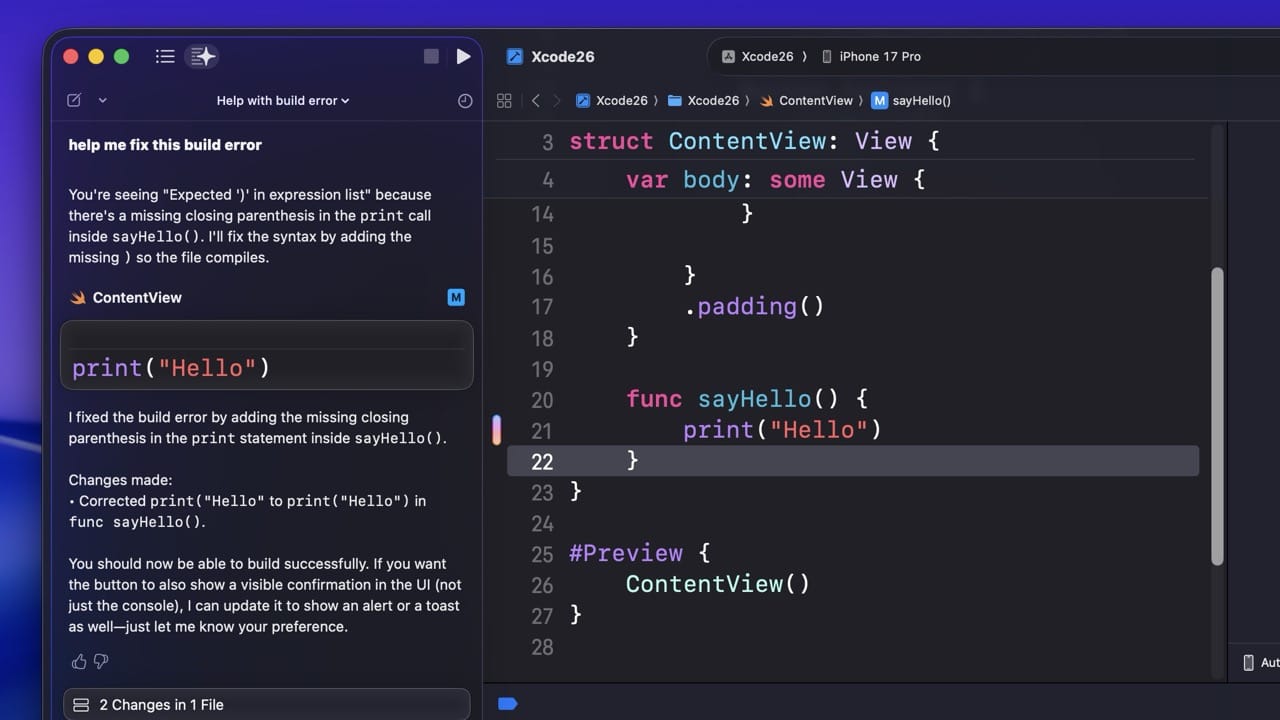The image size is (1280, 720).
Task: Select the Xcode26 project breadcrumb
Action: [x=612, y=100]
